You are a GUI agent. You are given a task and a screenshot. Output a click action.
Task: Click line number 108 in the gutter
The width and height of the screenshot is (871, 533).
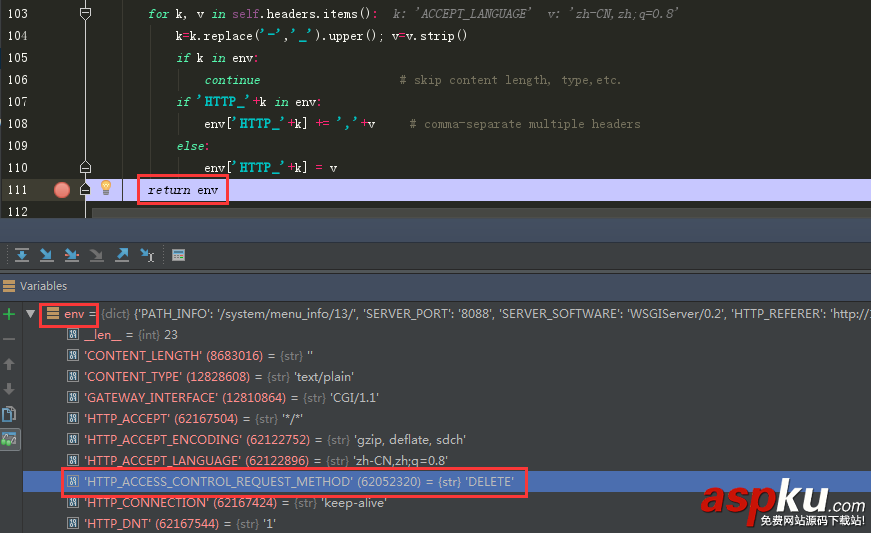point(18,123)
